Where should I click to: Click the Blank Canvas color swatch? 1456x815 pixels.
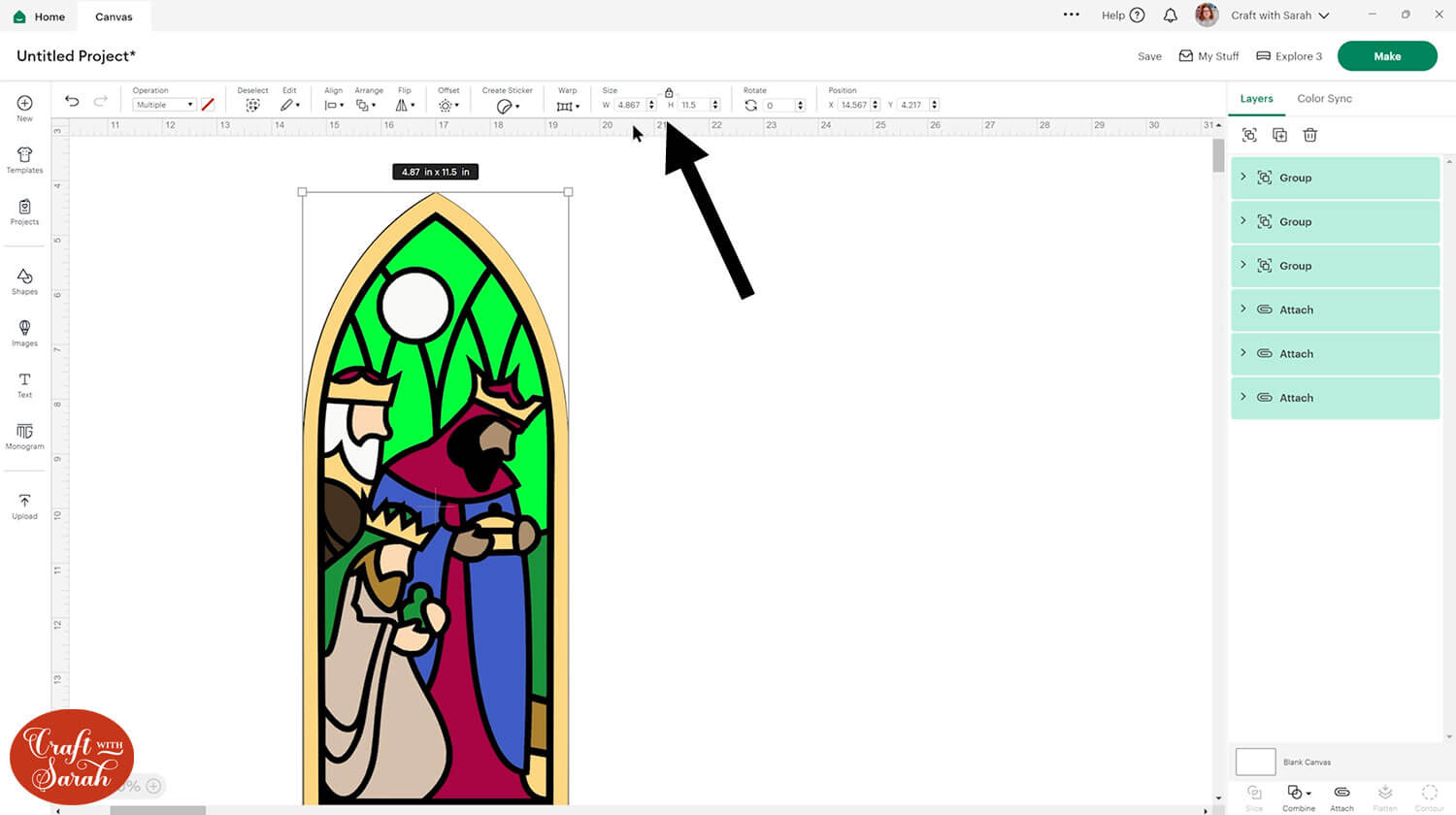tap(1255, 762)
